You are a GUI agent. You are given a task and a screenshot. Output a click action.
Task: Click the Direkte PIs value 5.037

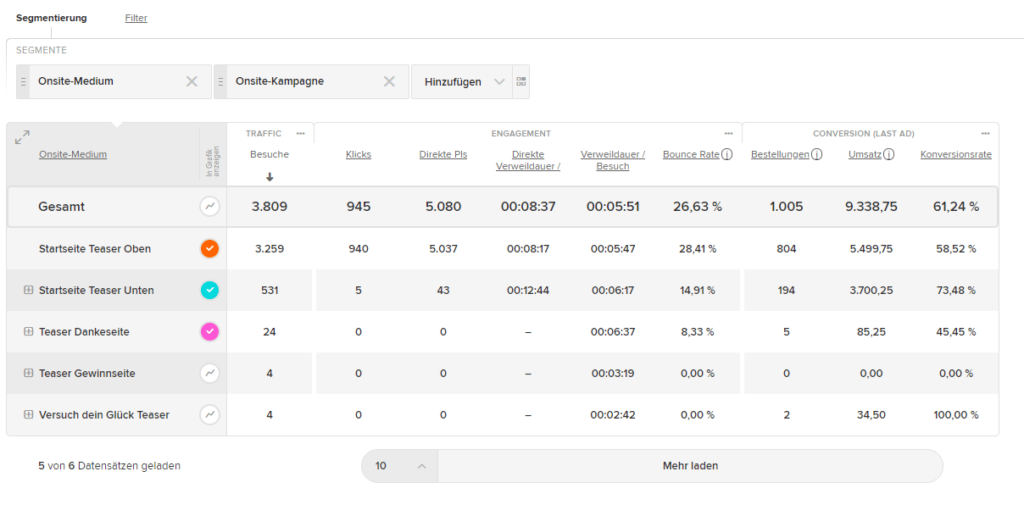(443, 249)
